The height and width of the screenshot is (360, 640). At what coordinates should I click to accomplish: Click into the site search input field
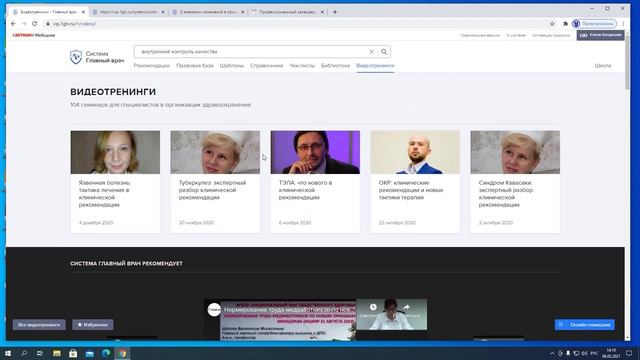(251, 52)
